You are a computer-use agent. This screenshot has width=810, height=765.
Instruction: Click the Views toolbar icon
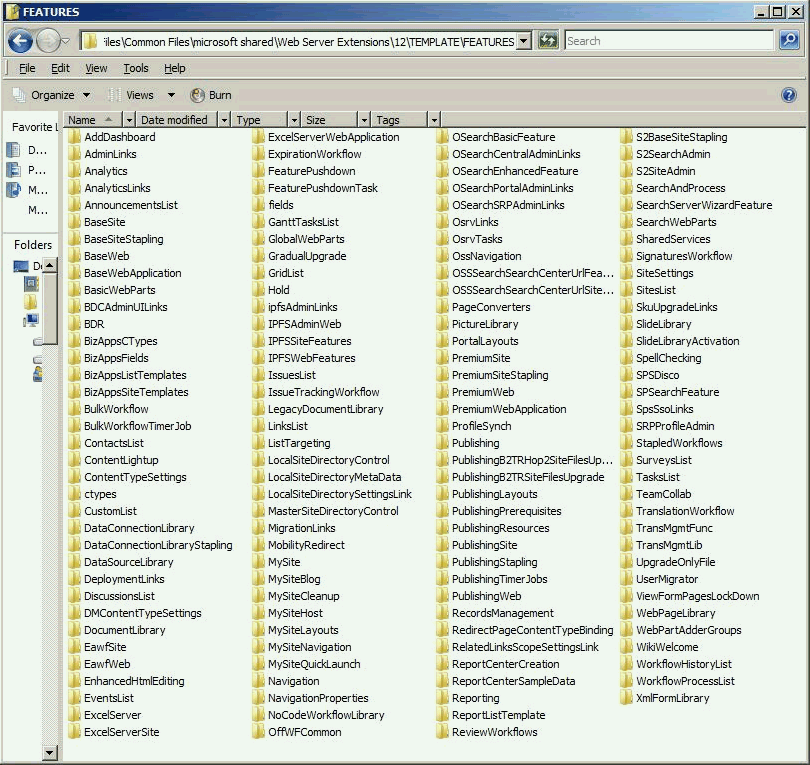[x=115, y=95]
